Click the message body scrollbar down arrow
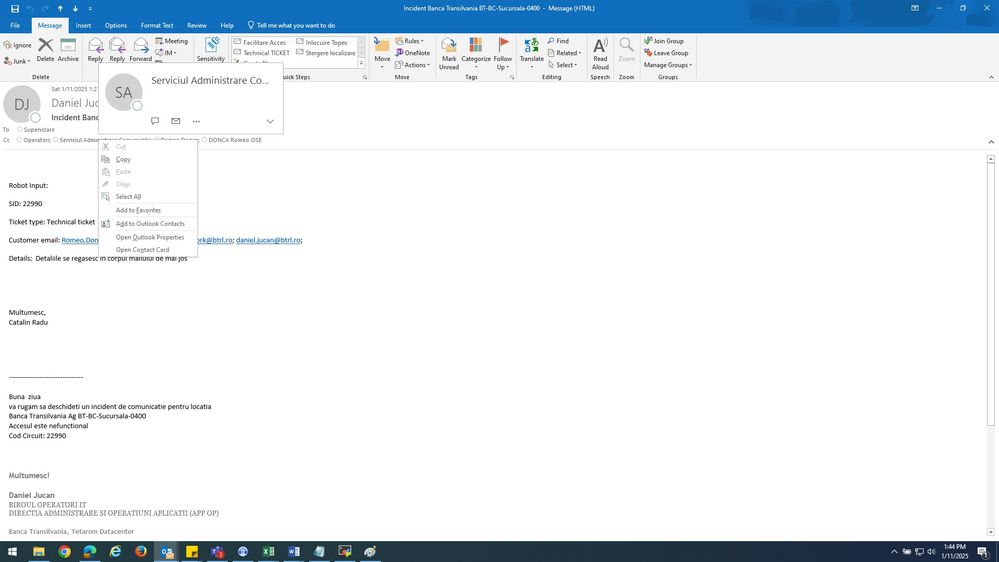 pos(991,532)
